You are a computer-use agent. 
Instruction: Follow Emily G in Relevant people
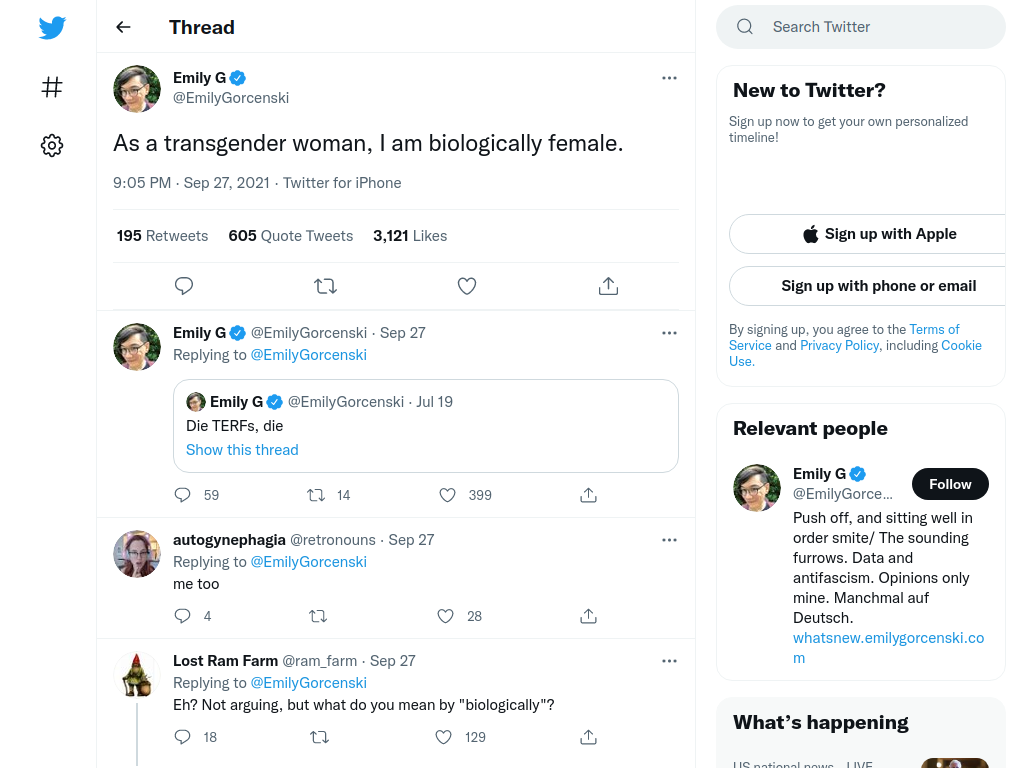950,484
